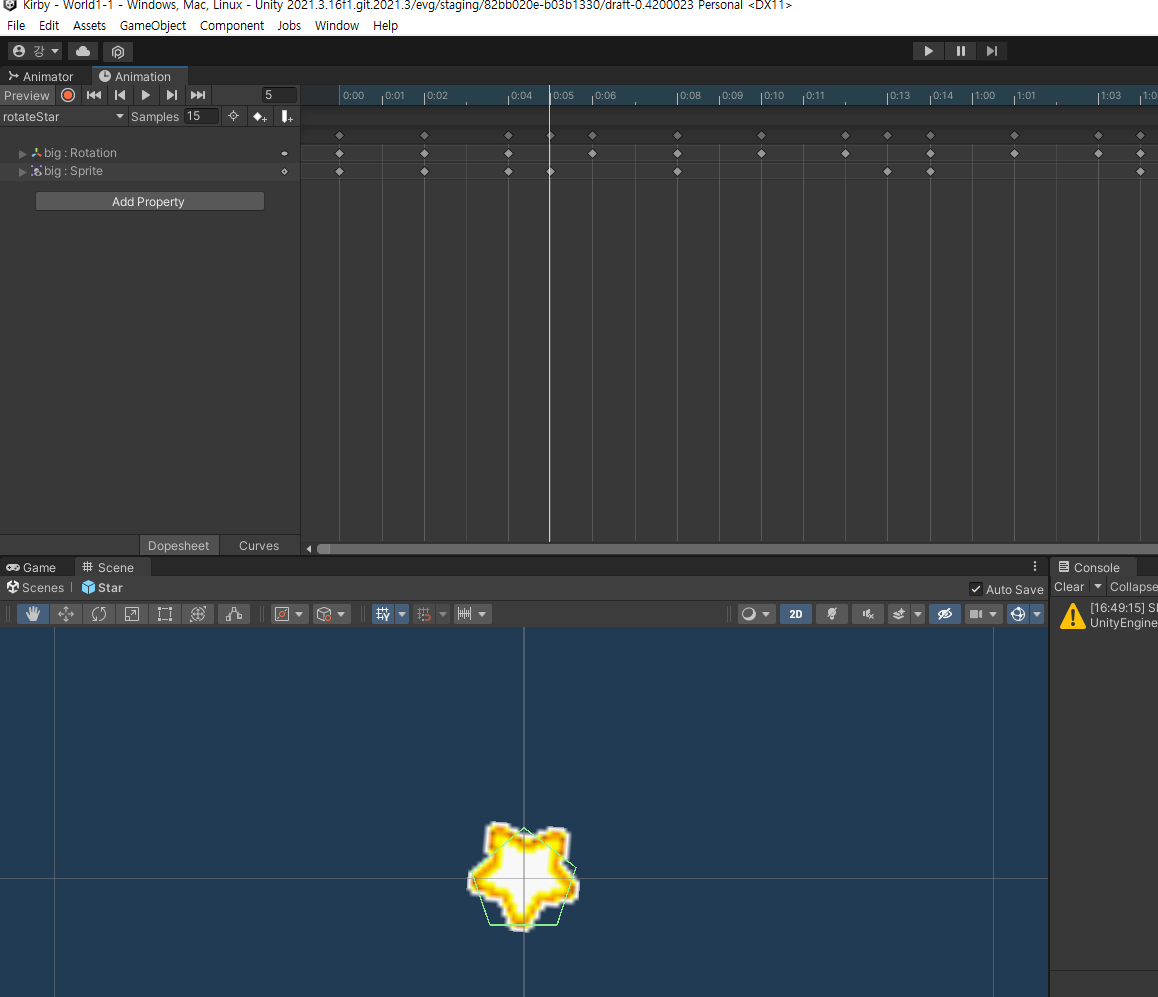Select the Rect tool
Screen dimensions: 1158x997
[165, 614]
